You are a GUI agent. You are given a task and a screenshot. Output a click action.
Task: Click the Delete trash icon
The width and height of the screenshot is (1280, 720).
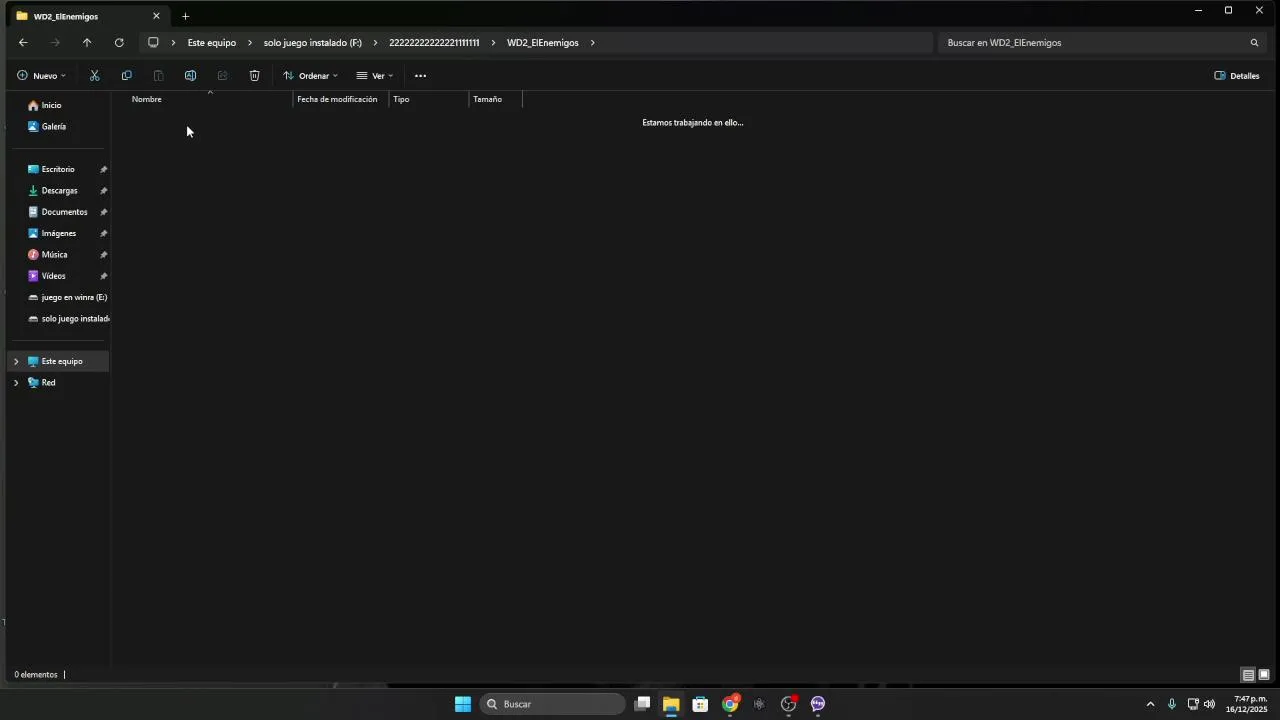coord(254,76)
